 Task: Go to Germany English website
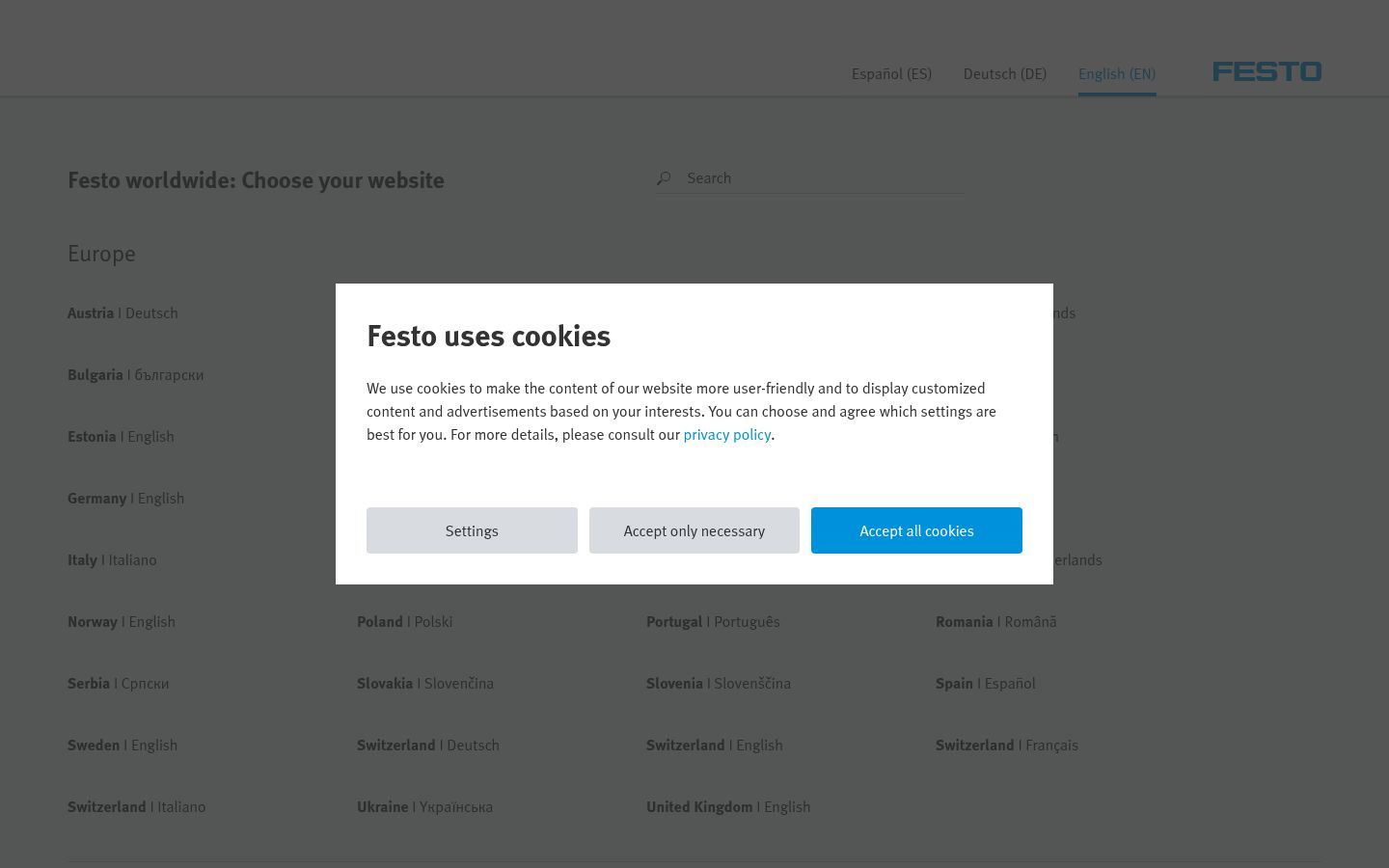pos(125,499)
